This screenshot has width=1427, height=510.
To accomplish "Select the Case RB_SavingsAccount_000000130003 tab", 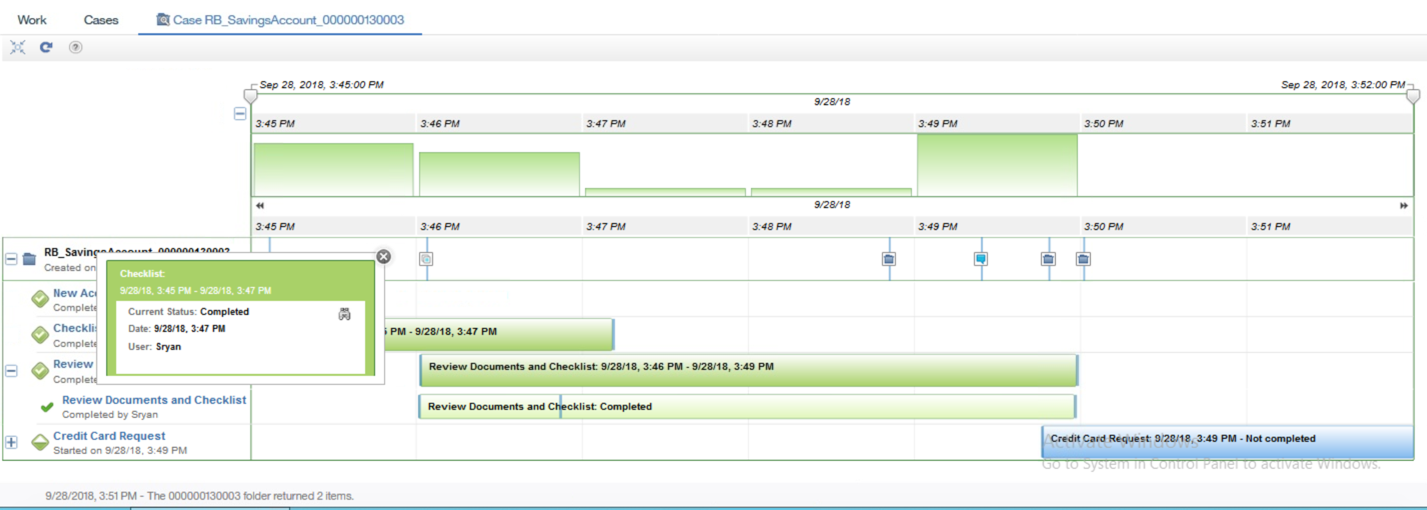I will pos(280,19).
